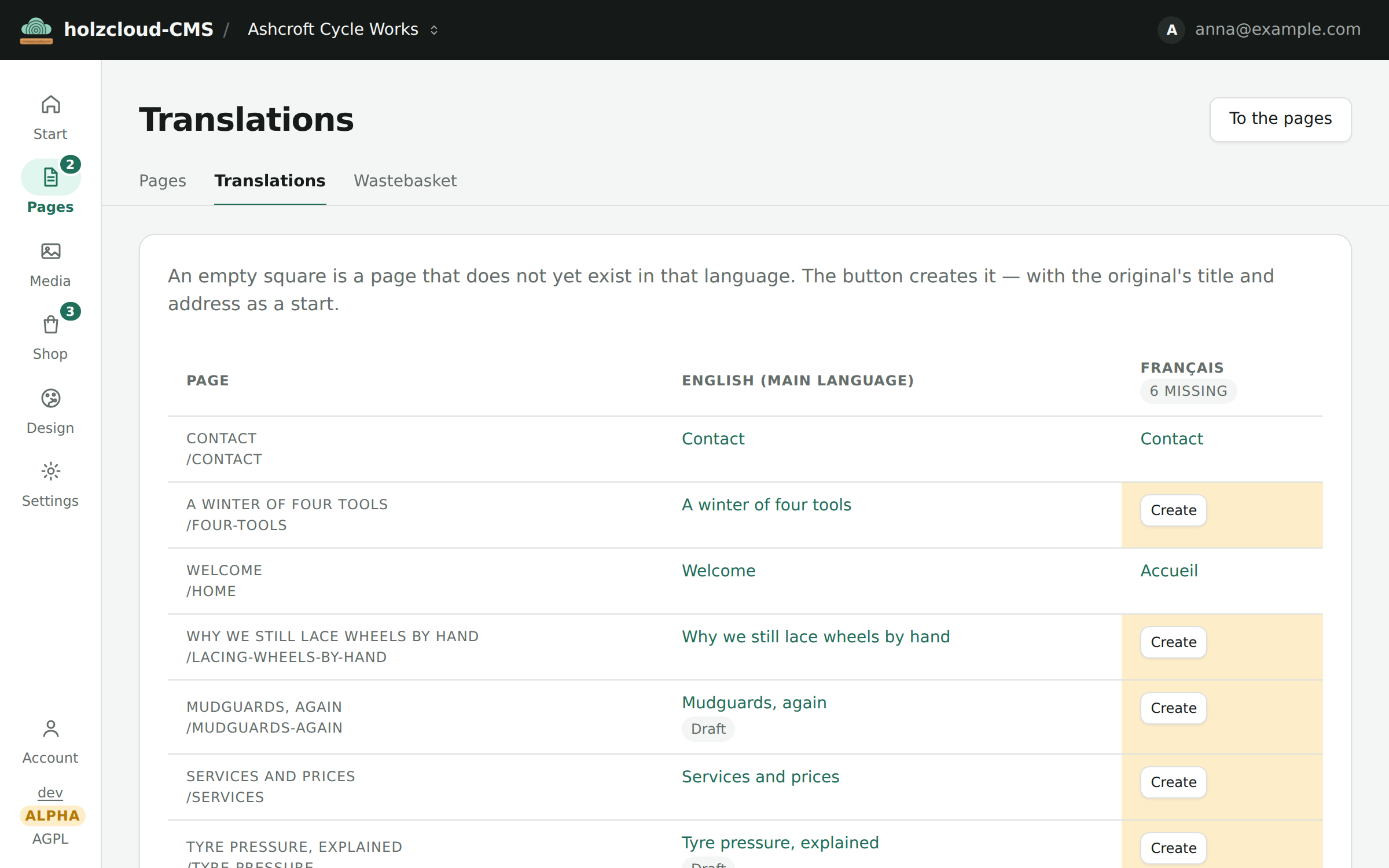Open the Services and prices link
1389x868 pixels.
click(760, 777)
